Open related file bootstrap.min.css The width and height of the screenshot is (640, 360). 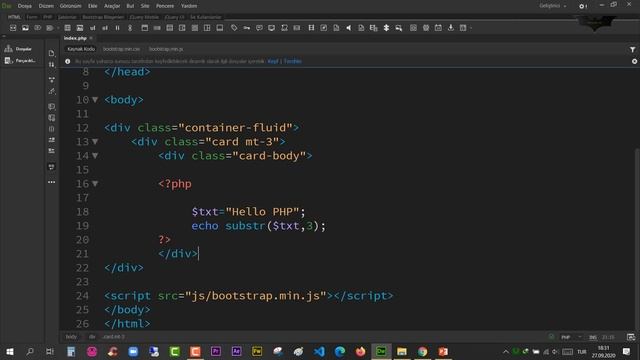click(121, 49)
